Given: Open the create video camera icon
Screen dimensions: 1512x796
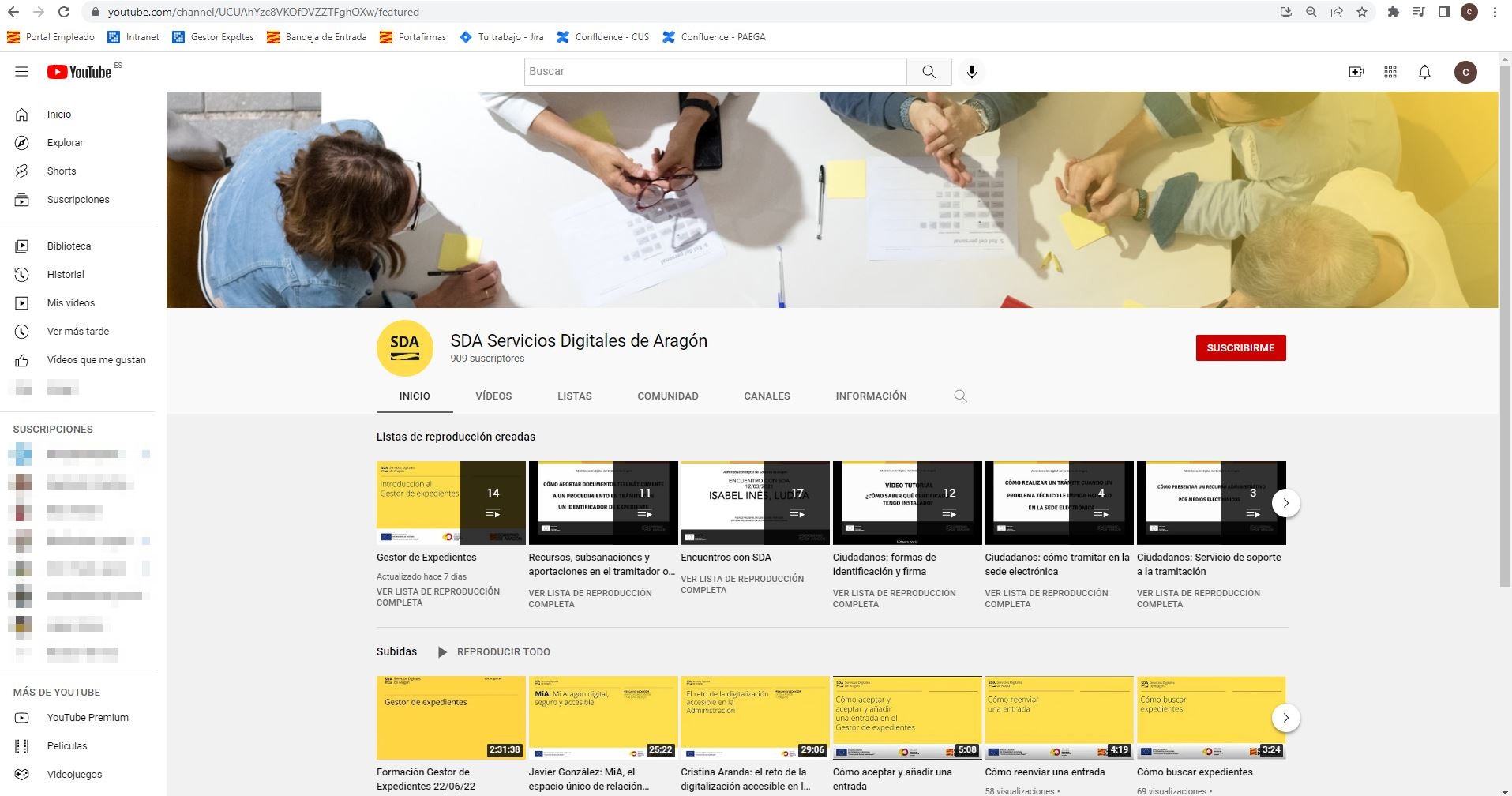Looking at the screenshot, I should tap(1356, 72).
